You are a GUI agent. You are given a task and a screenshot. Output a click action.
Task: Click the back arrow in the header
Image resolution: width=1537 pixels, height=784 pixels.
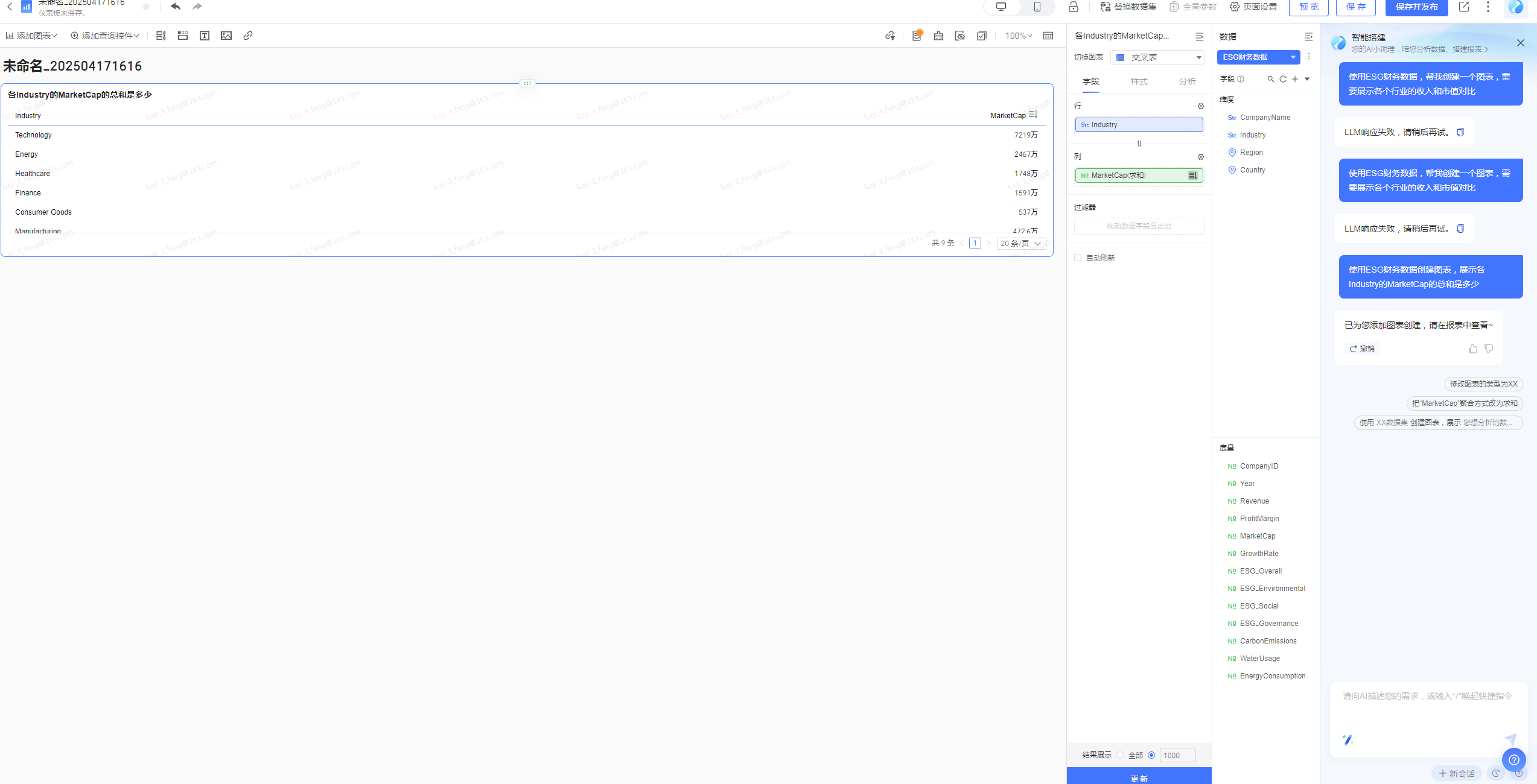(x=10, y=7)
